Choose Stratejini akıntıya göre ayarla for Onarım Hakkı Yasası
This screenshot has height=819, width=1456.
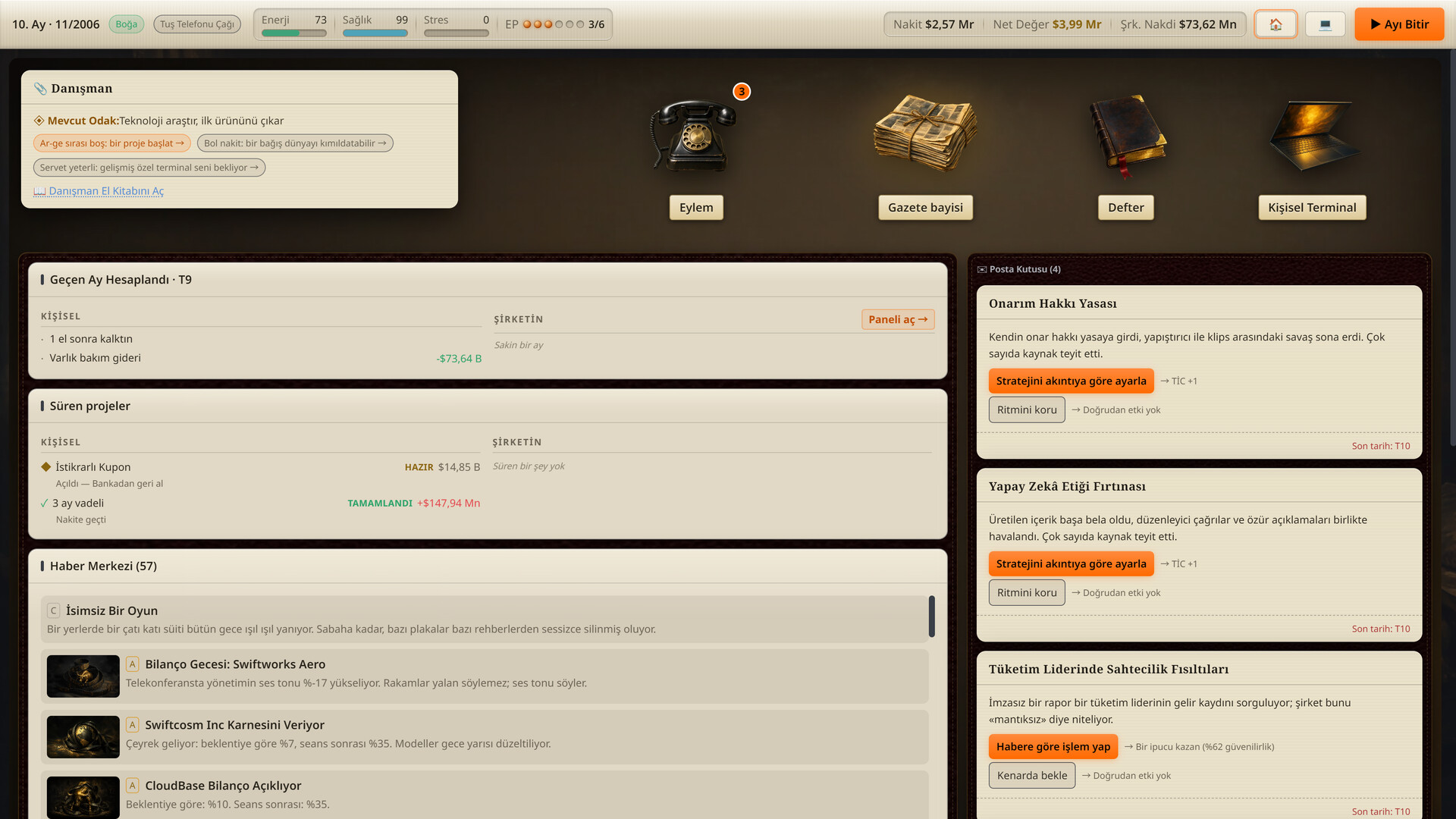tap(1071, 381)
